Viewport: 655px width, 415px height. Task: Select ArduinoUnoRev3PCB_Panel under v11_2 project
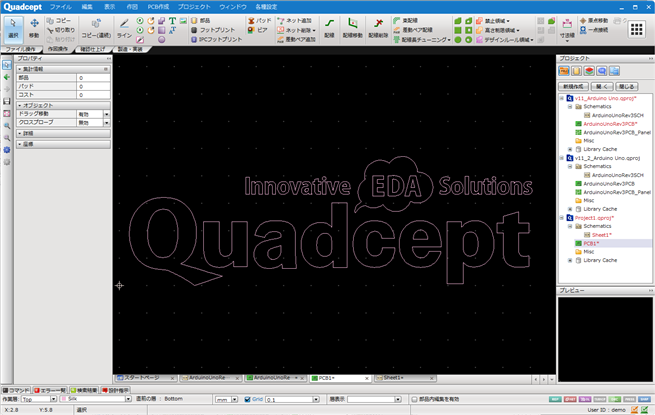pyautogui.click(x=617, y=192)
